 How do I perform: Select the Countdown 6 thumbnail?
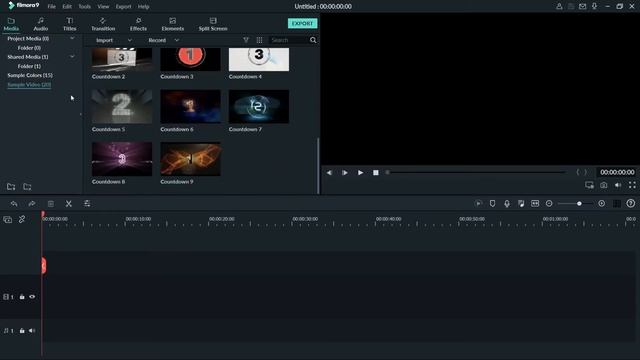pyautogui.click(x=190, y=107)
